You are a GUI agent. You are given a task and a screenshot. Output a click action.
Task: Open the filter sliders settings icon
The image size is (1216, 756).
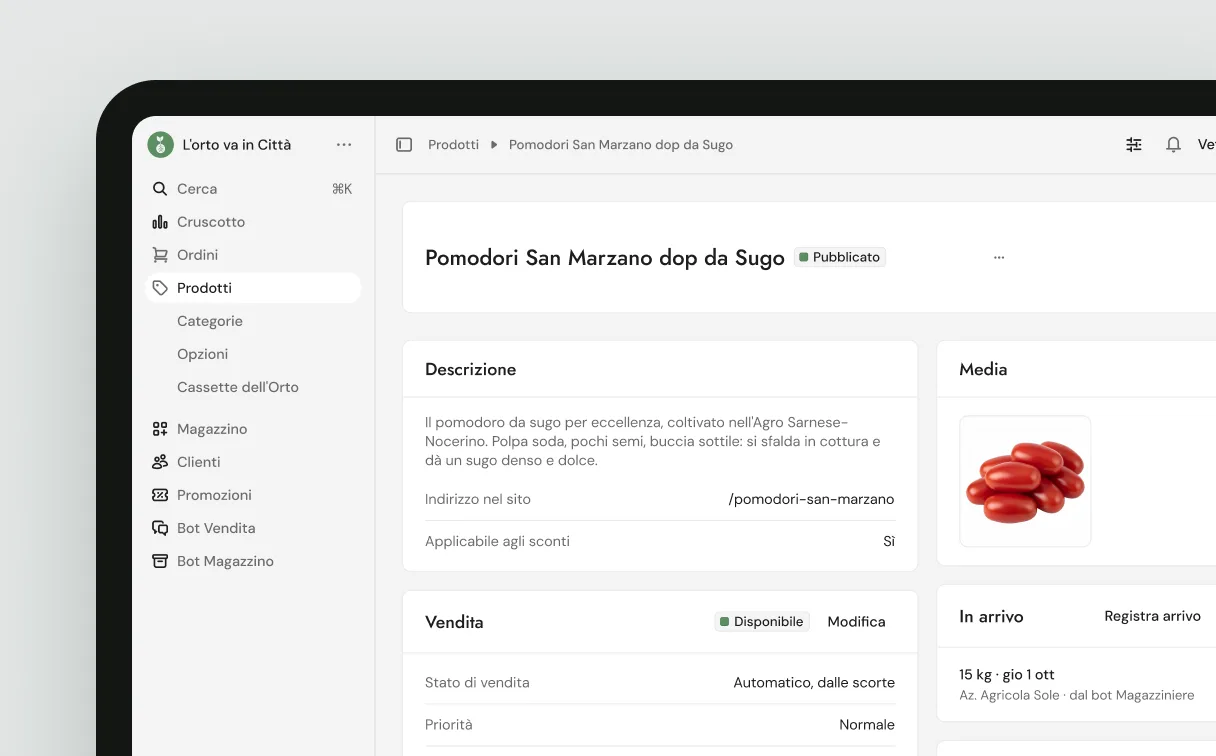pos(1134,145)
